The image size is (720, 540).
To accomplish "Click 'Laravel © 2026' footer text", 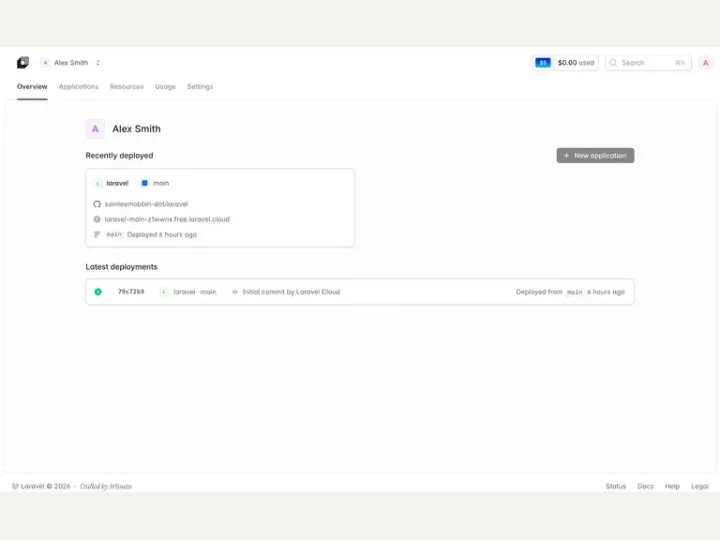I will (45, 486).
